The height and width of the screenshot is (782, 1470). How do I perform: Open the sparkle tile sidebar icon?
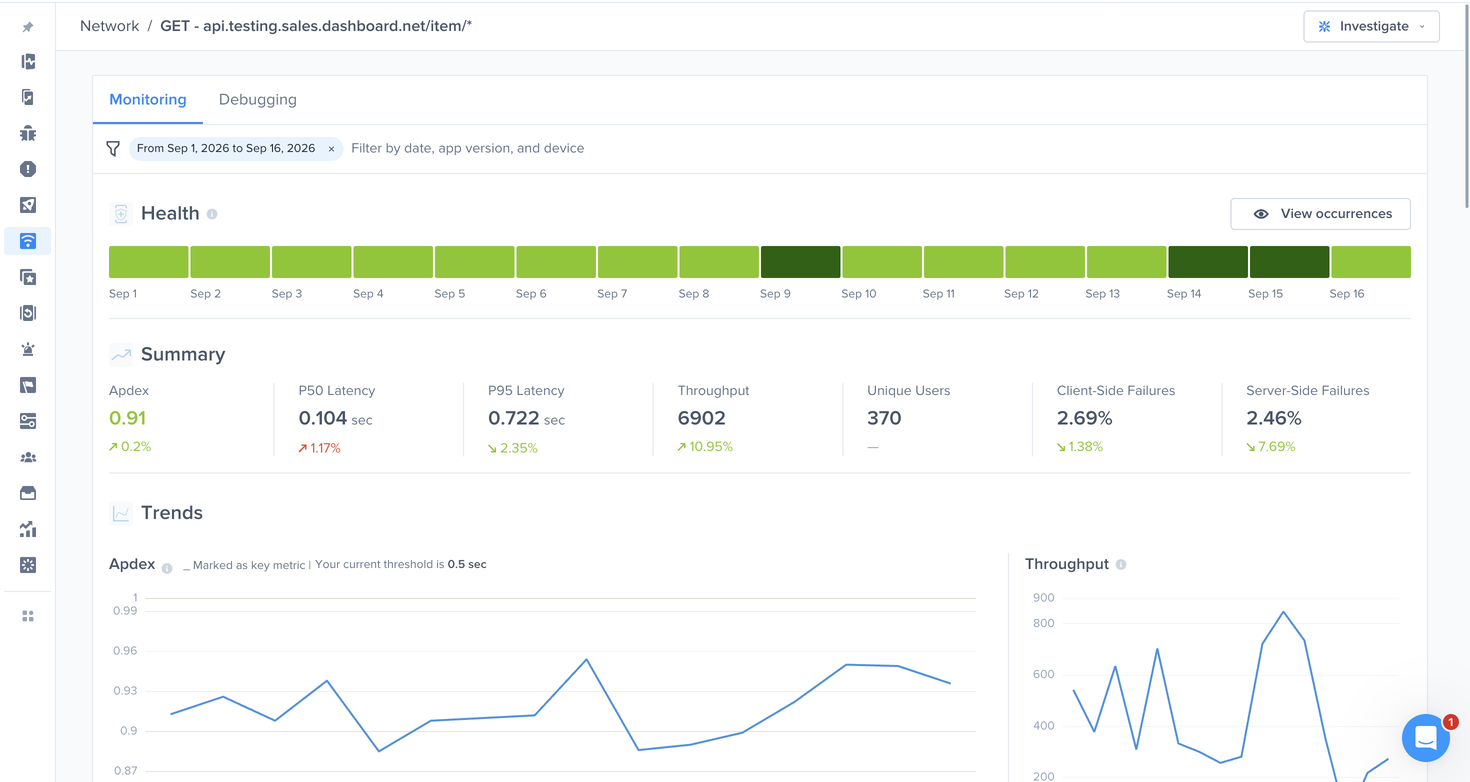(28, 565)
